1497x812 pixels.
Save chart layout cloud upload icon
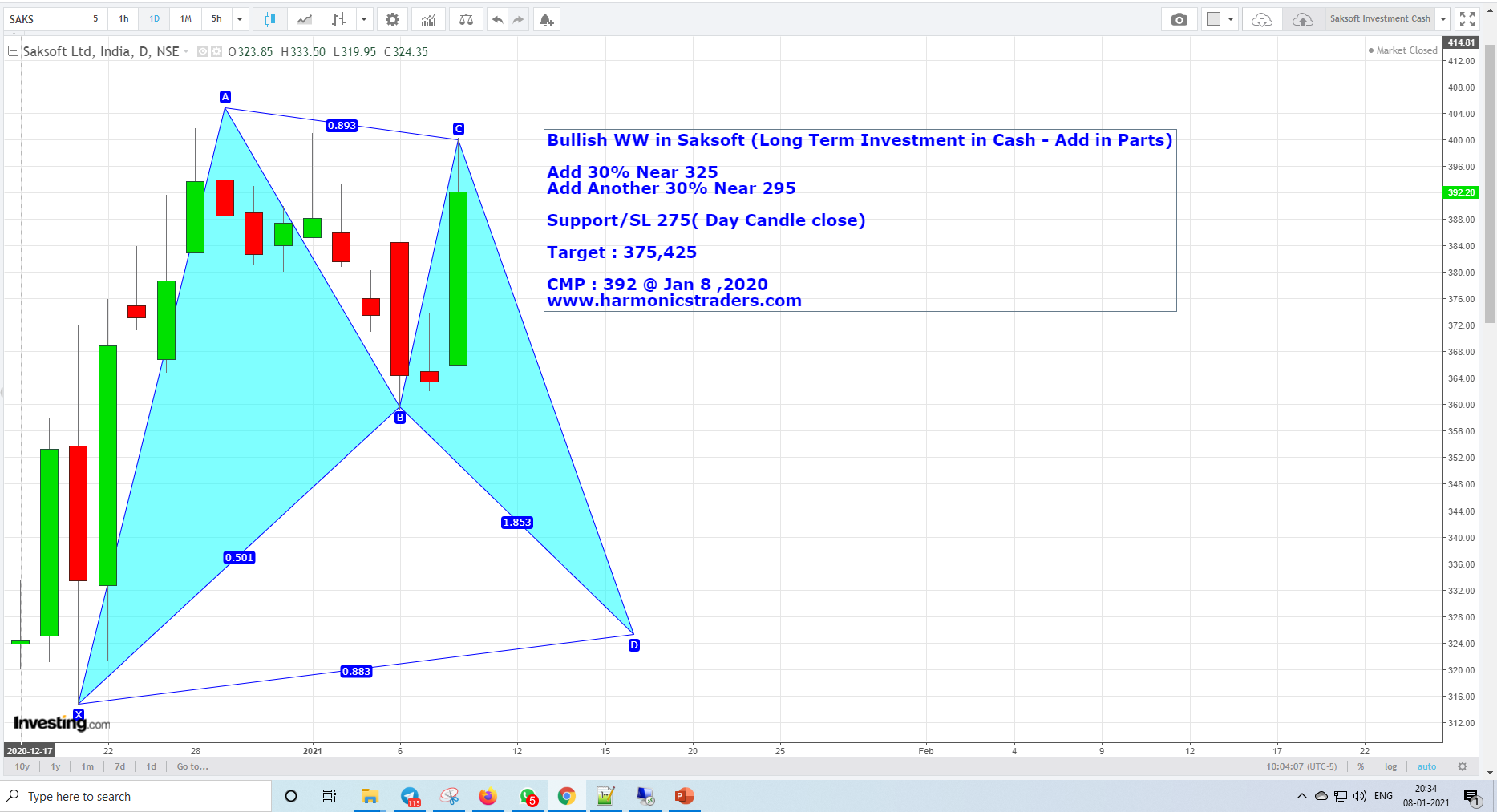pos(1303,19)
